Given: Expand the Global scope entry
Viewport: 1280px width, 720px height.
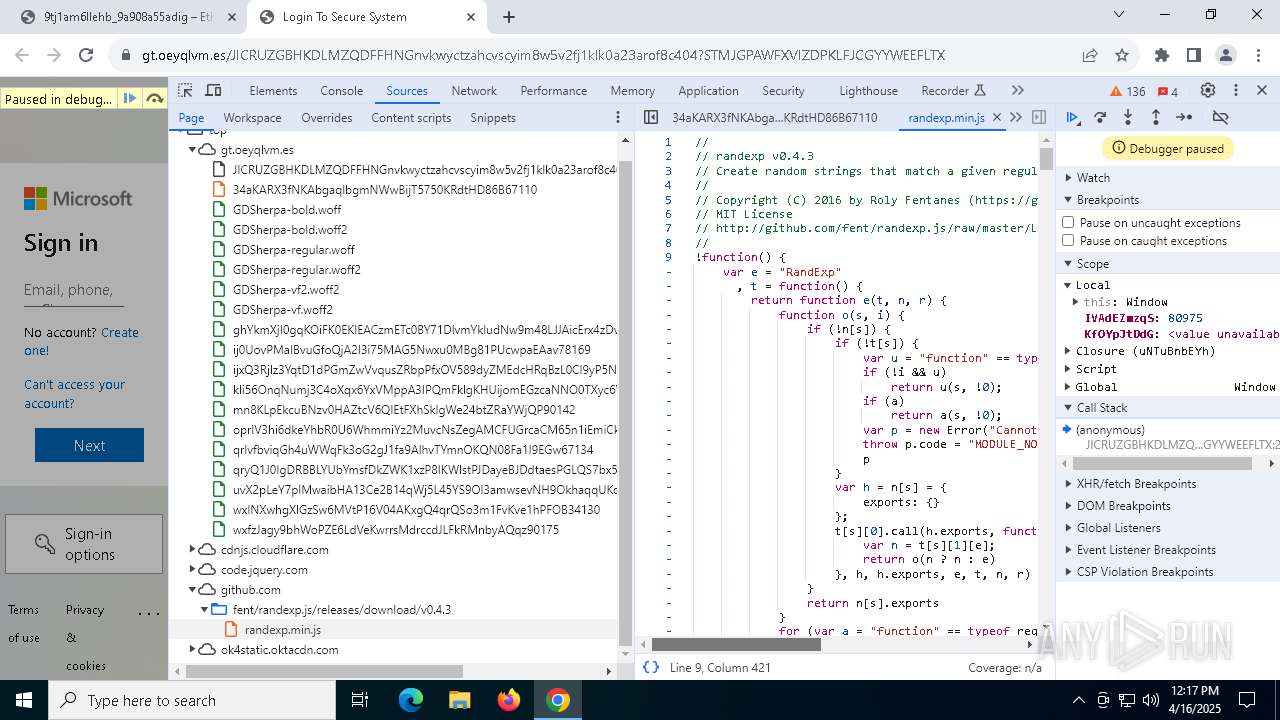Looking at the screenshot, I should point(1068,387).
